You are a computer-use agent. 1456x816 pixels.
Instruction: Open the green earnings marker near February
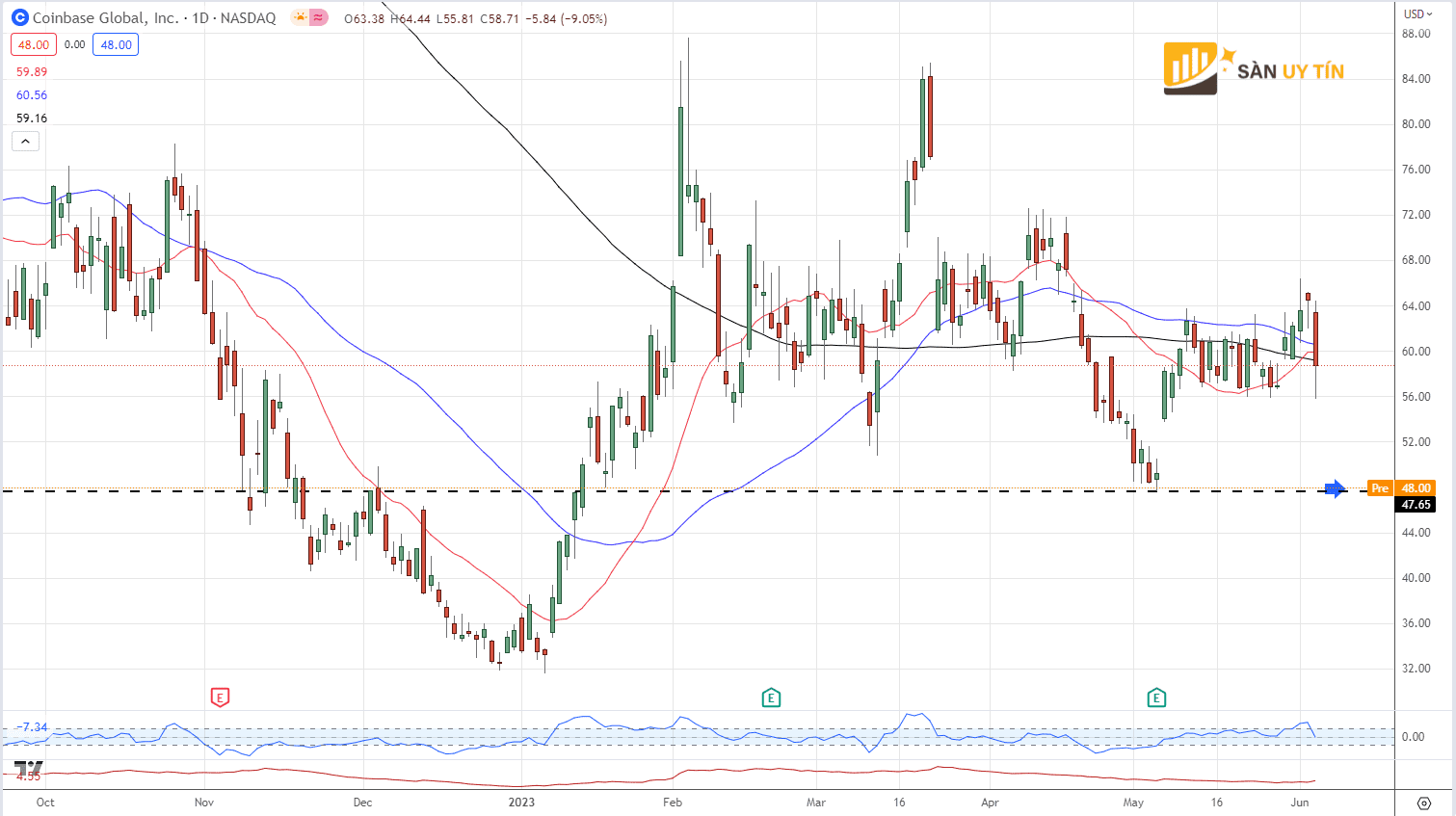(x=770, y=697)
